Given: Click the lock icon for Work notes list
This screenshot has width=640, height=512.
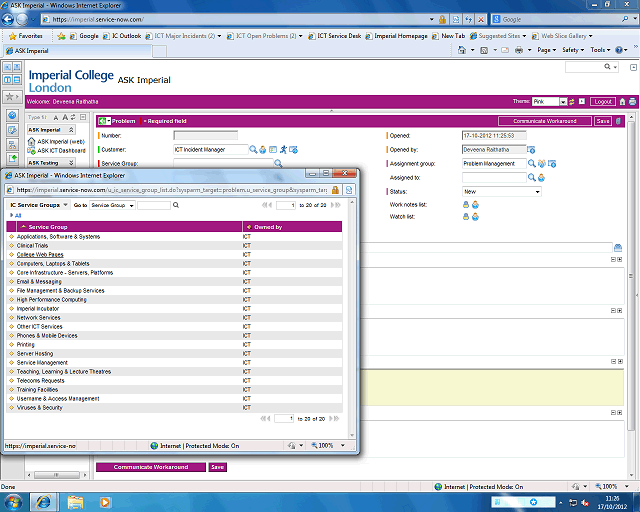Looking at the screenshot, I should click(465, 204).
